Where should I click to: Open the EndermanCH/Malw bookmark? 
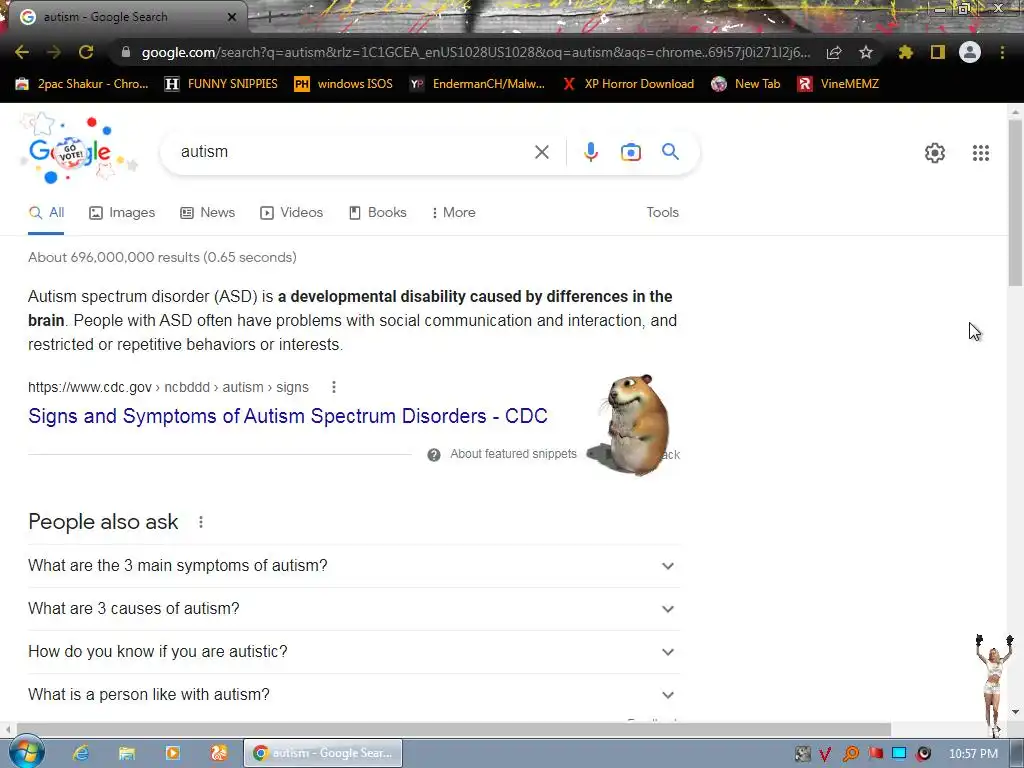point(477,84)
